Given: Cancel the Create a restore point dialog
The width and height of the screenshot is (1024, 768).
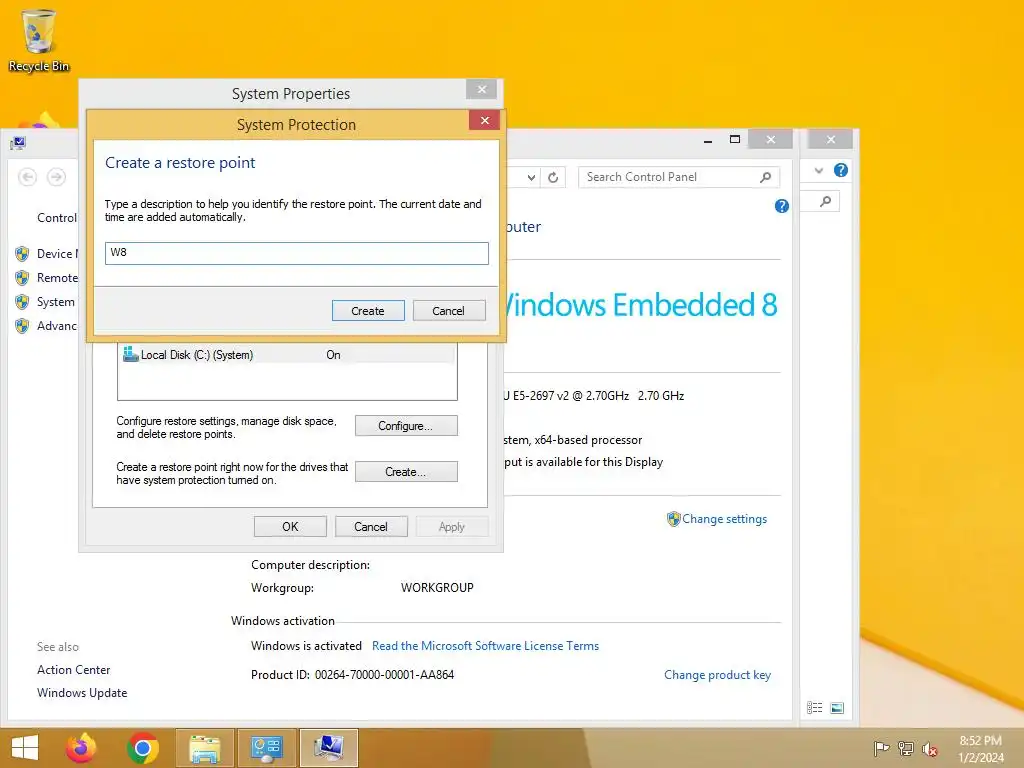Looking at the screenshot, I should click(x=449, y=311).
